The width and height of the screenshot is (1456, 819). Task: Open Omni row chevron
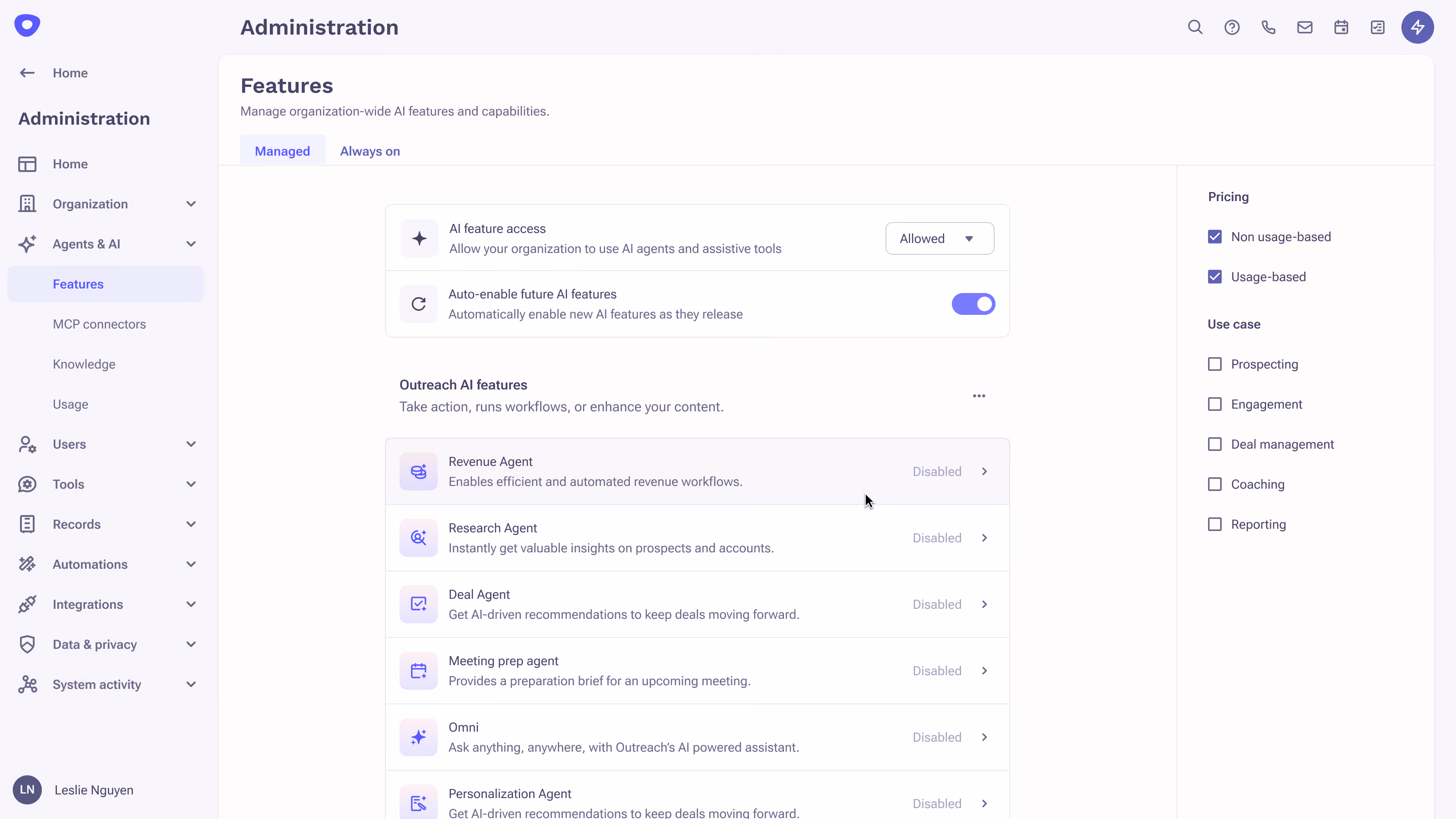(984, 737)
